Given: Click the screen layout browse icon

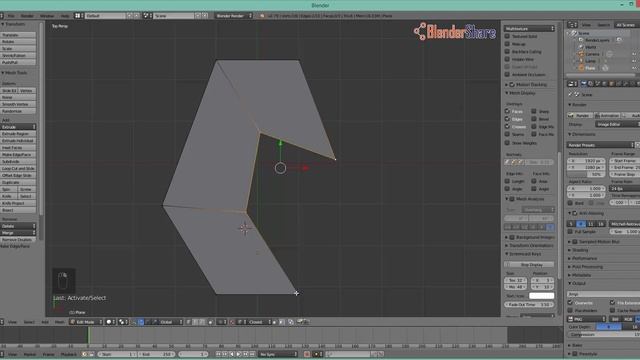Looking at the screenshot, I should click(x=79, y=16).
